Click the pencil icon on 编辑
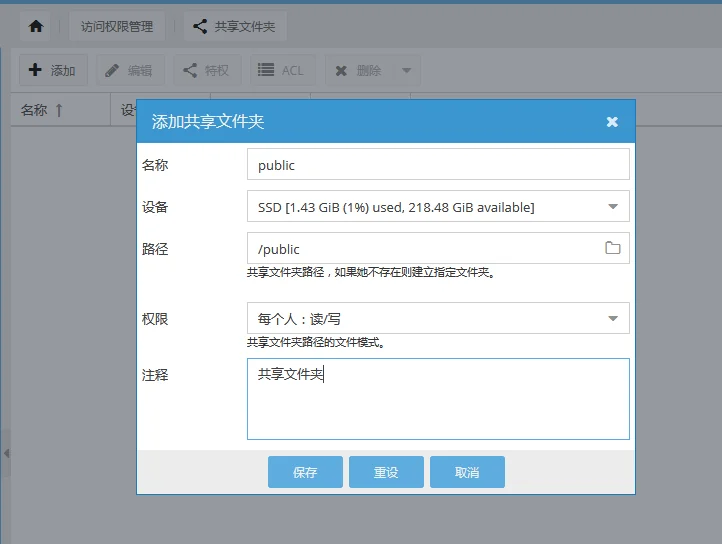 click(111, 70)
